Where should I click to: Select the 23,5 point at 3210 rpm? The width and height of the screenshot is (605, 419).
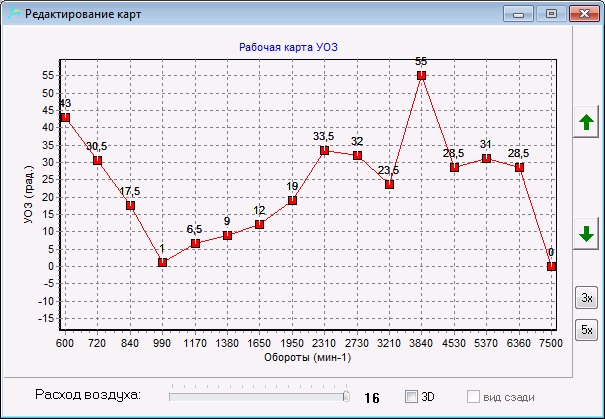[x=389, y=184]
